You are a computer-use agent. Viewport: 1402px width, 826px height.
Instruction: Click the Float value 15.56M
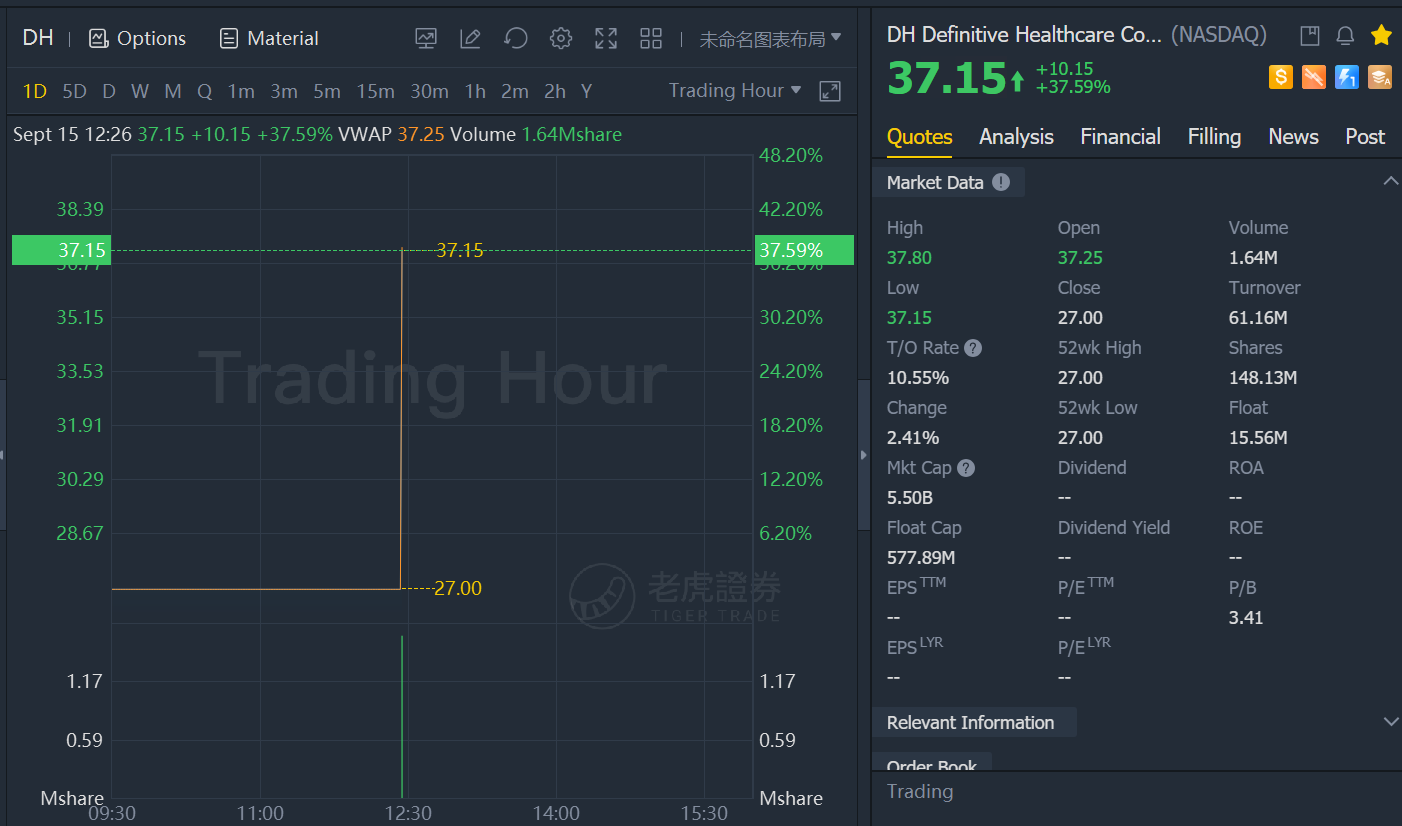pyautogui.click(x=1258, y=438)
